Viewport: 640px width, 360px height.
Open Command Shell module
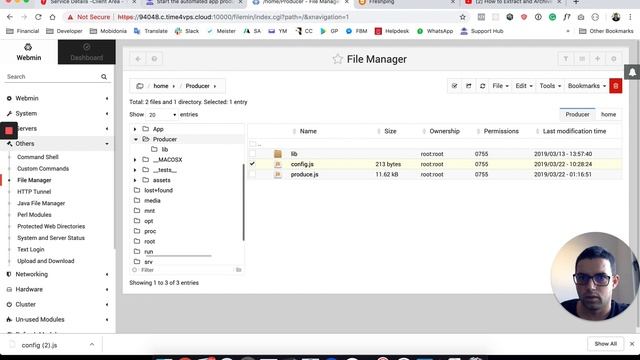click(x=38, y=157)
